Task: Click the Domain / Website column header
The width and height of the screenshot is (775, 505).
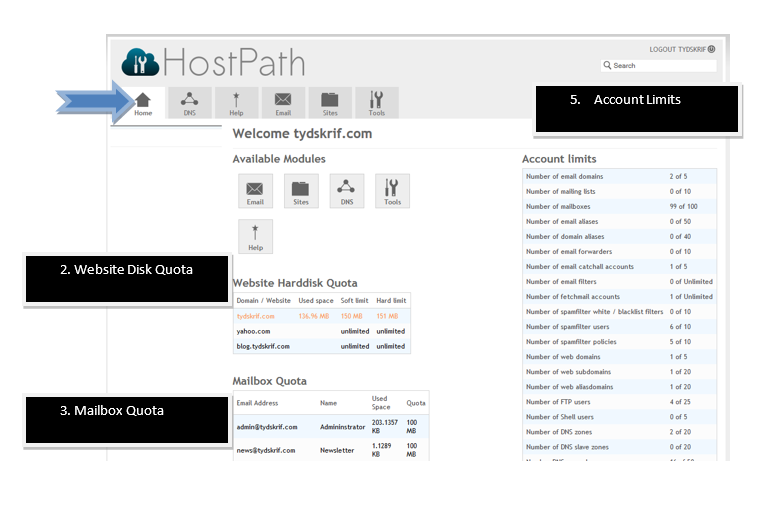Action: pyautogui.click(x=263, y=300)
